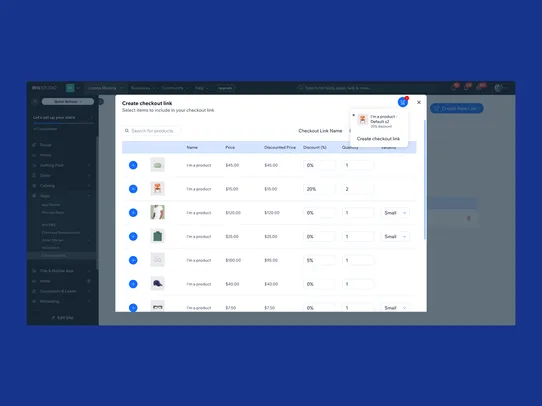The image size is (542, 406).
Task: Remove item from cart popup with x icon
Action: [353, 115]
